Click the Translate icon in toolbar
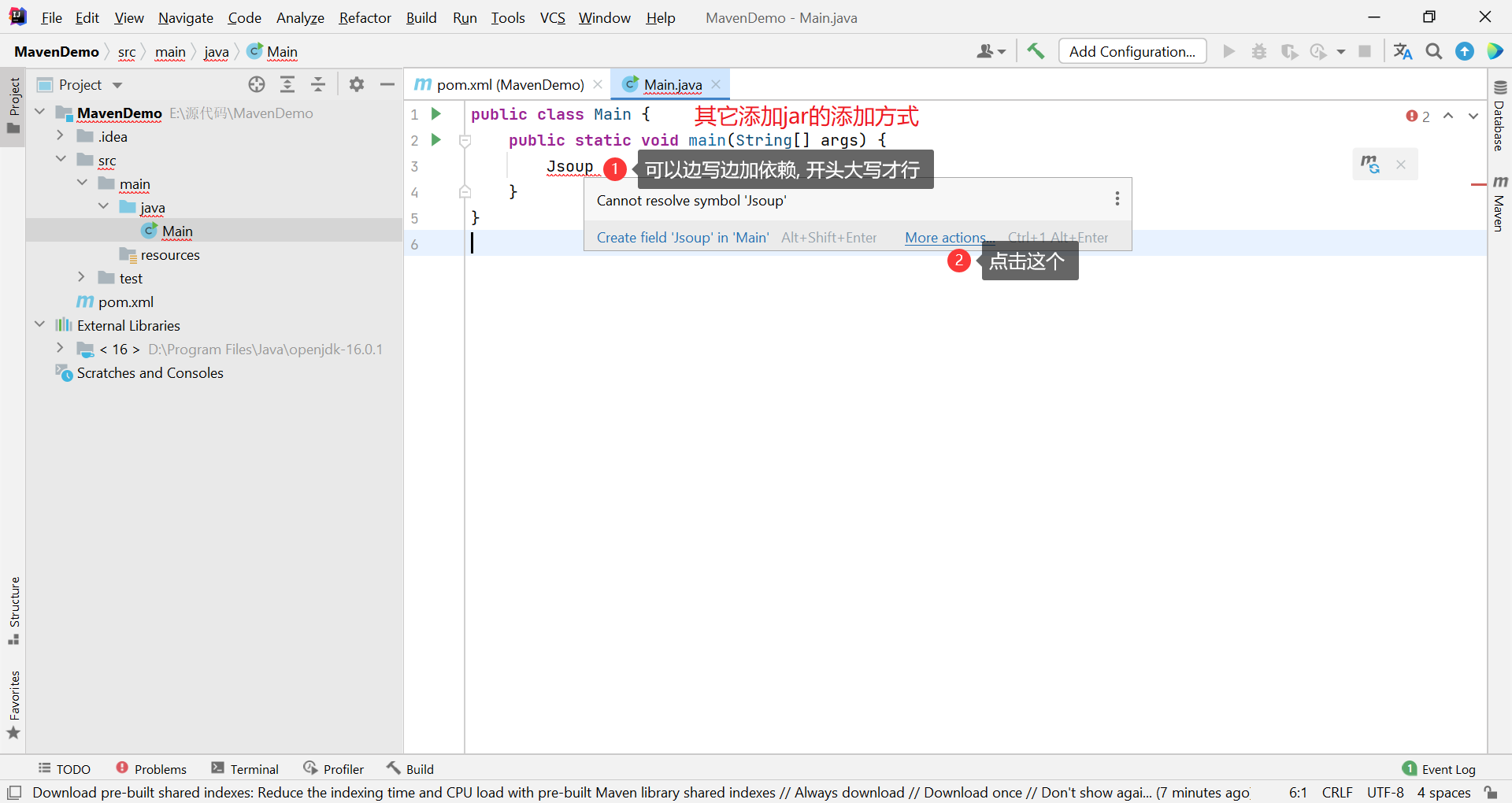The width and height of the screenshot is (1512, 803). 1403,51
